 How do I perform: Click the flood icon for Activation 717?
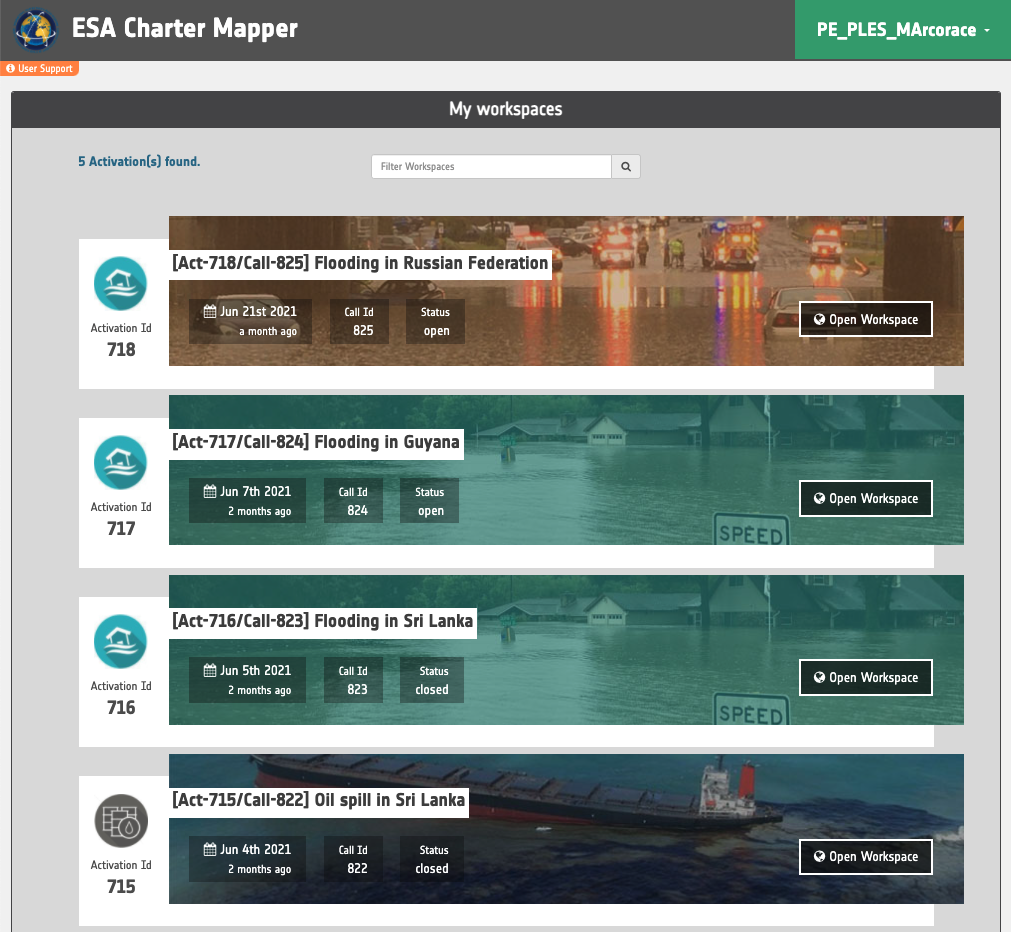121,462
